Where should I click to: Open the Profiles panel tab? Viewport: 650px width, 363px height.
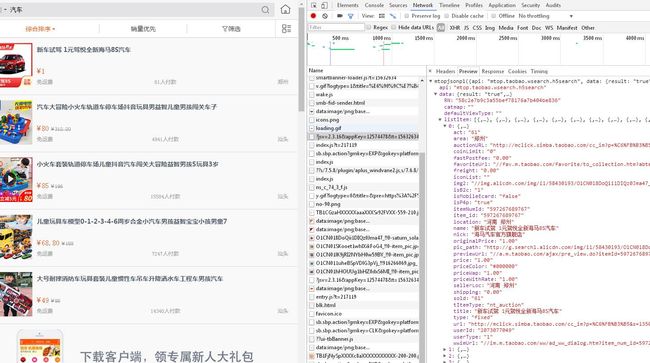pyautogui.click(x=474, y=5)
